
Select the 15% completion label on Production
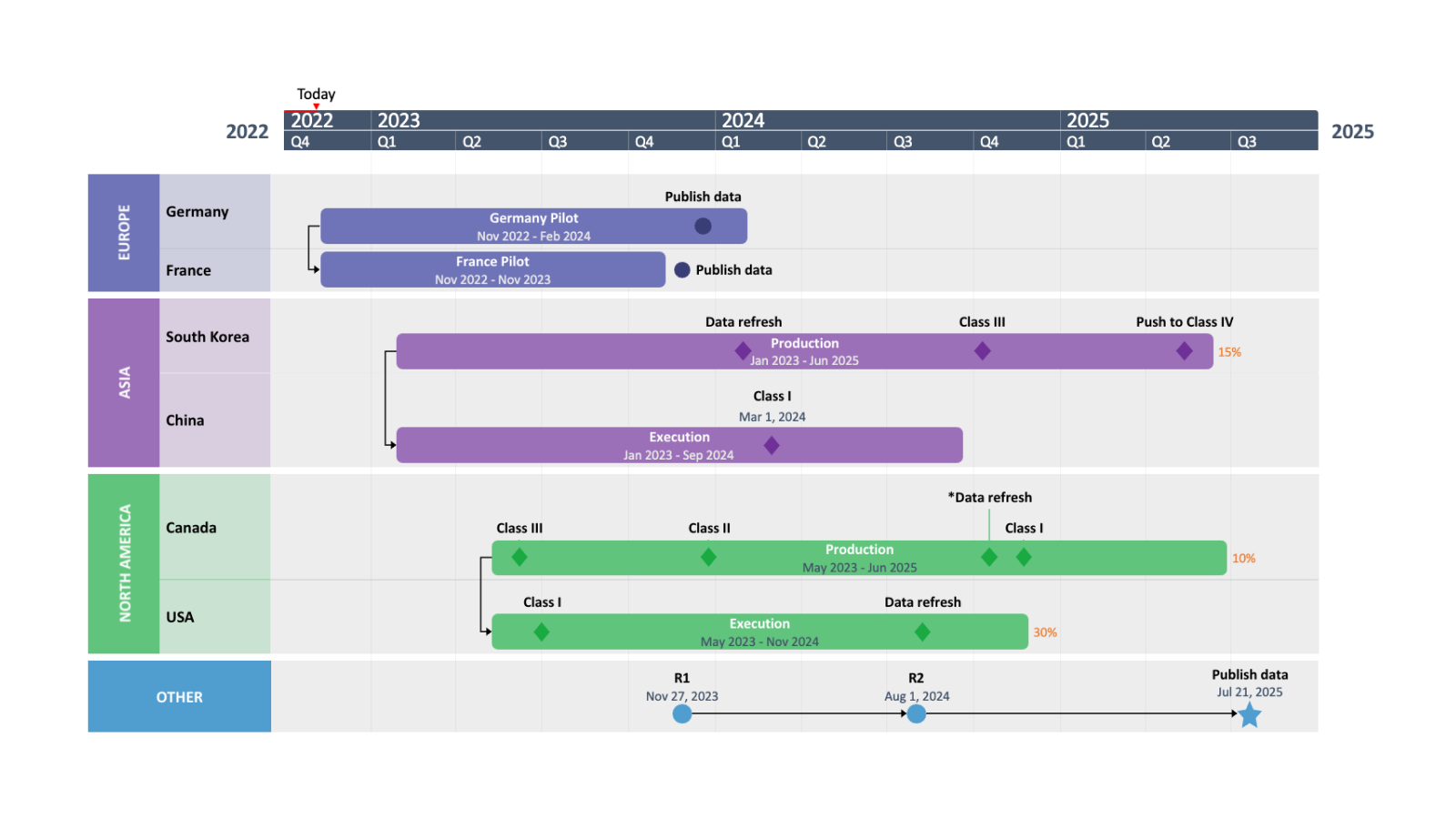point(1228,351)
